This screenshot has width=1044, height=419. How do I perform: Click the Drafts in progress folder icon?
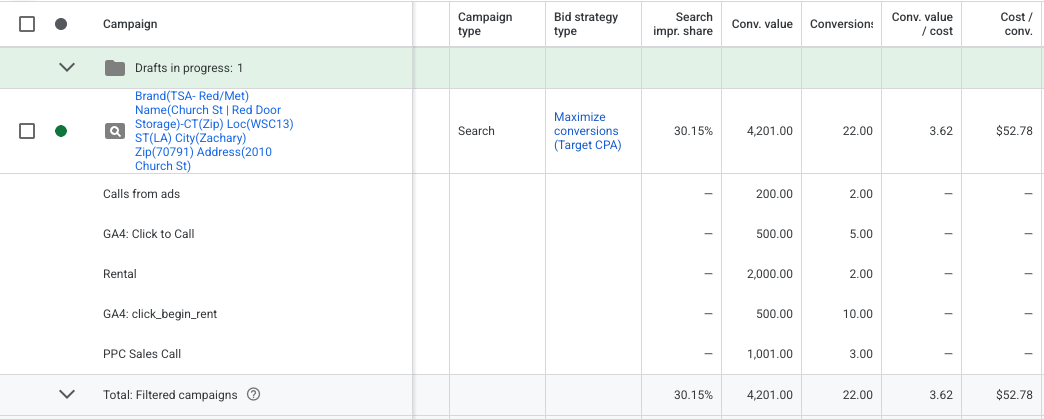tap(115, 68)
